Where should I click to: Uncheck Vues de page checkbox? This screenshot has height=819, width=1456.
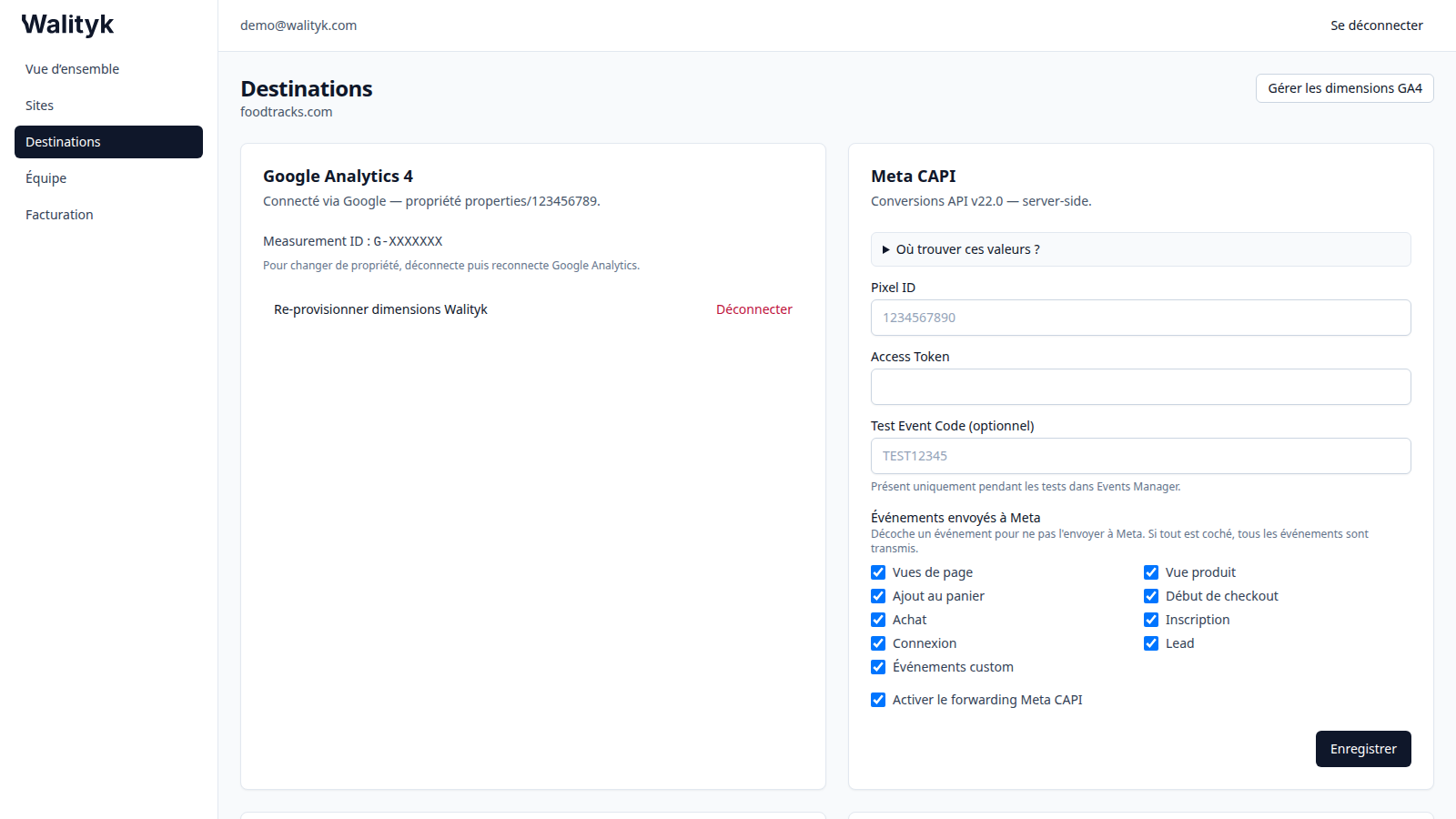click(878, 572)
